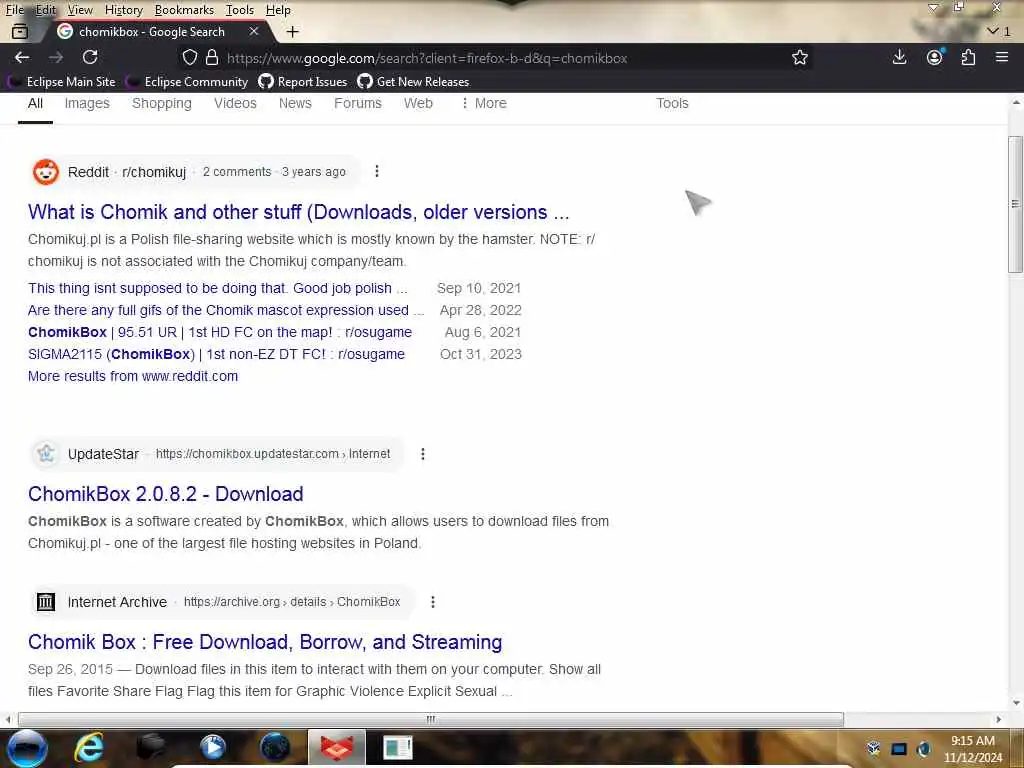Open the Firefox account icon
This screenshot has width=1024, height=768.
click(935, 57)
